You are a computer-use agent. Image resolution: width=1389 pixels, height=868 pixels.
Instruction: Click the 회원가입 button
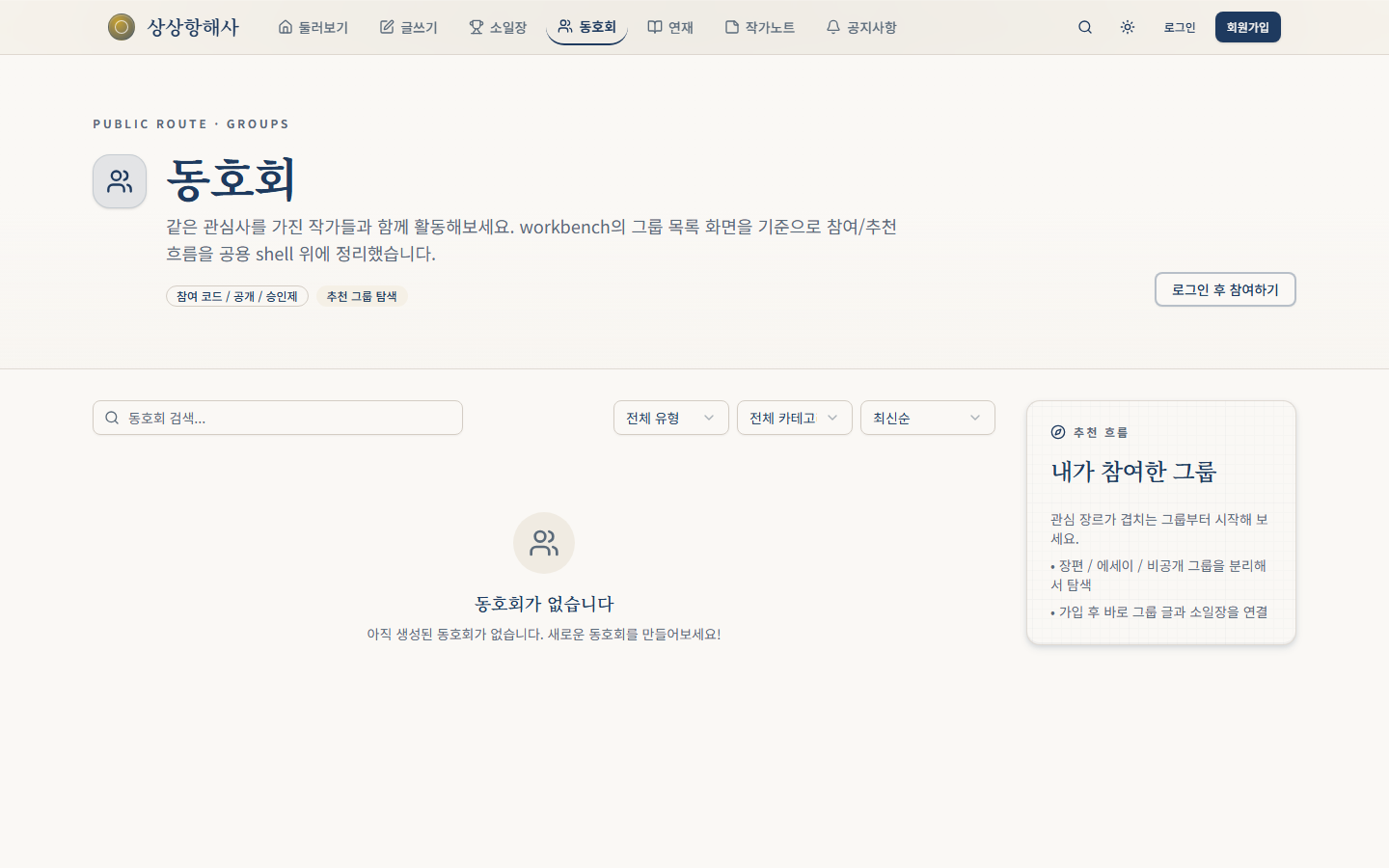1248,27
